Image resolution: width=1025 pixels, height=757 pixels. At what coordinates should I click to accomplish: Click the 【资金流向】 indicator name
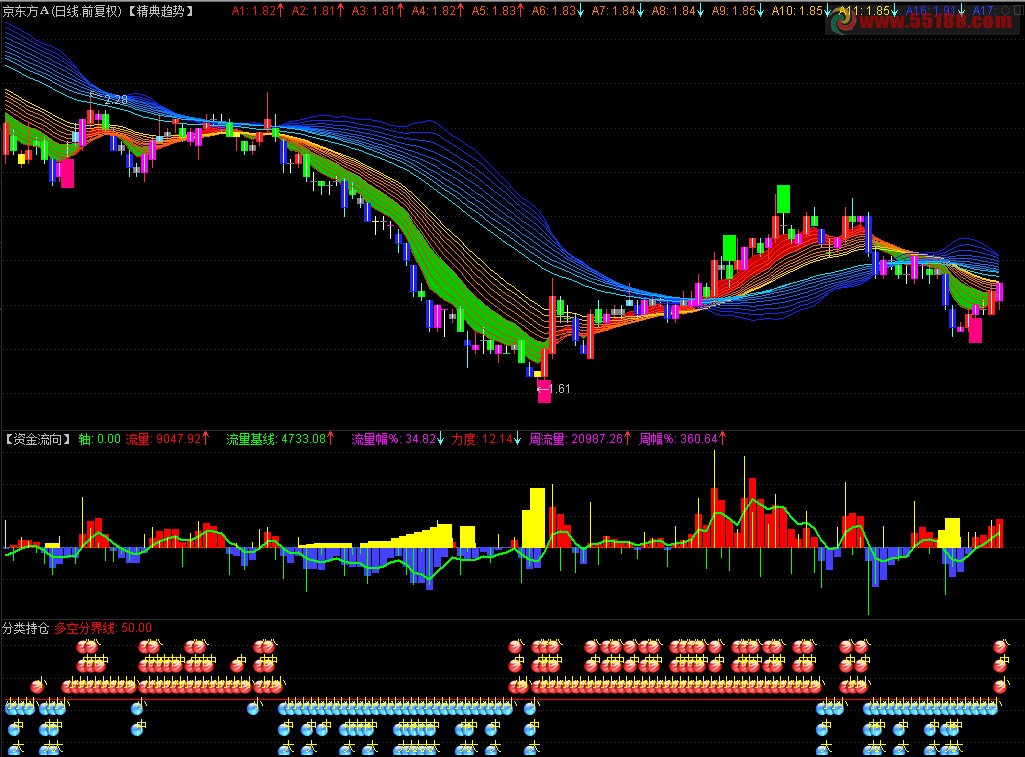coord(38,439)
